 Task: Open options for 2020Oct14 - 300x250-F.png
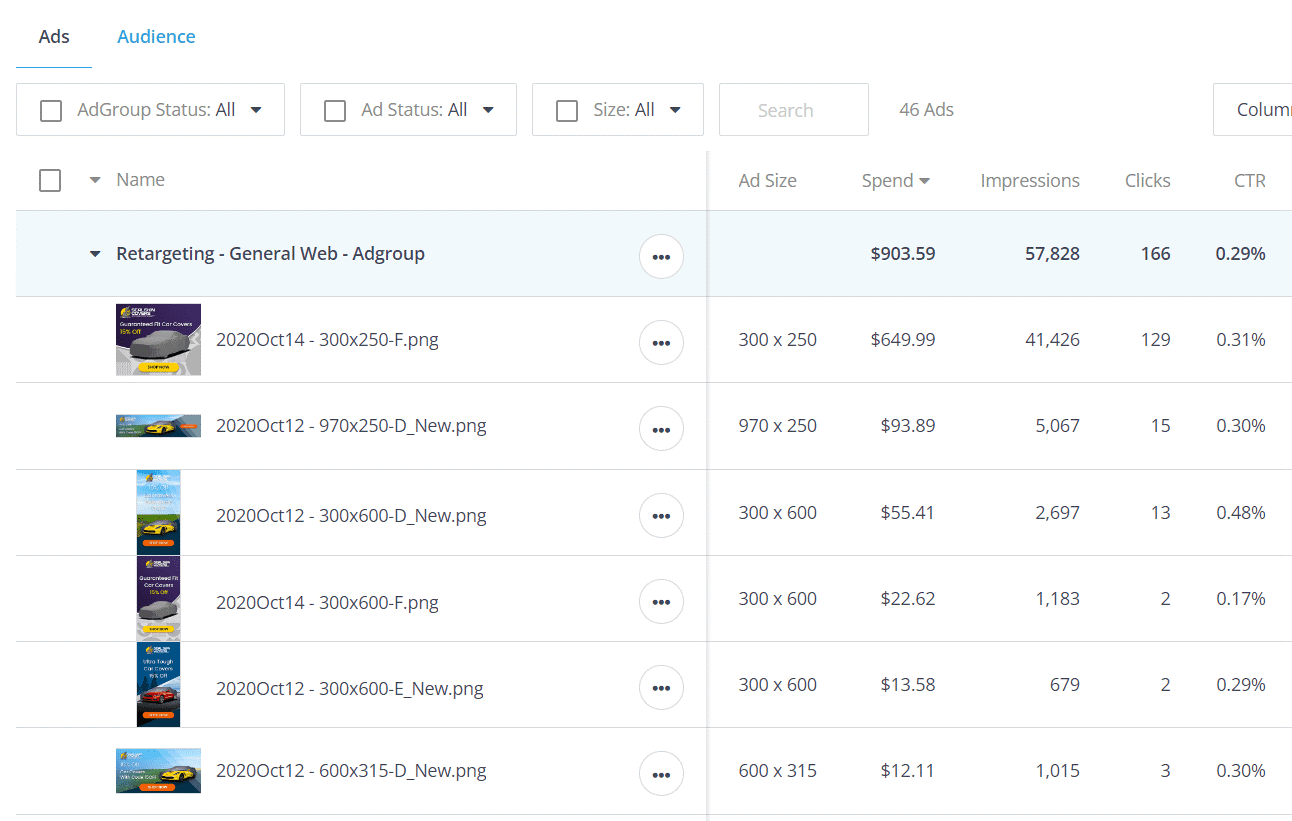click(661, 342)
